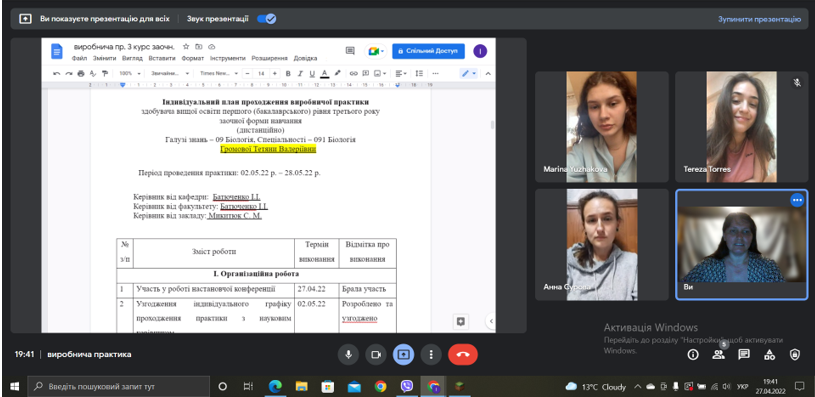Open the Змінити menu
Viewport: 815px width, 397px height.
[x=104, y=58]
